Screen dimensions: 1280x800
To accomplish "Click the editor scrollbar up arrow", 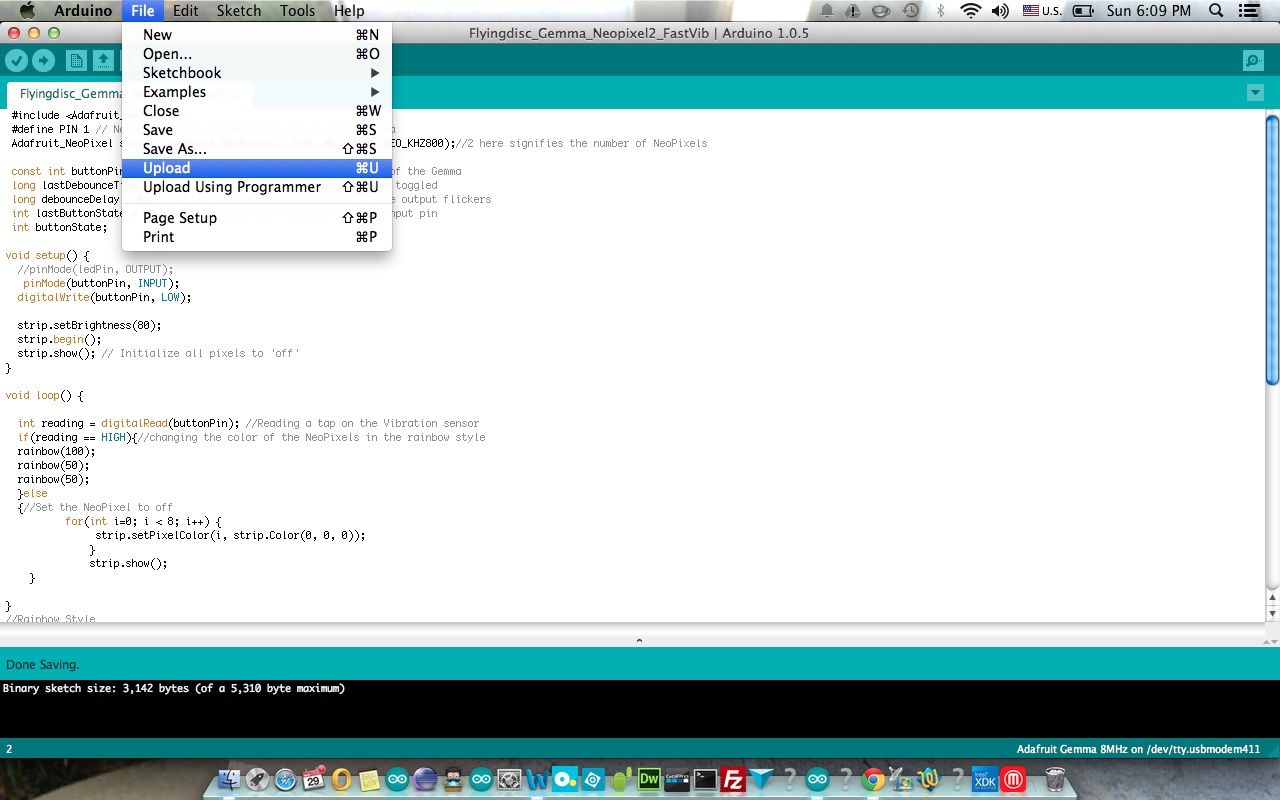I will coord(1272,597).
